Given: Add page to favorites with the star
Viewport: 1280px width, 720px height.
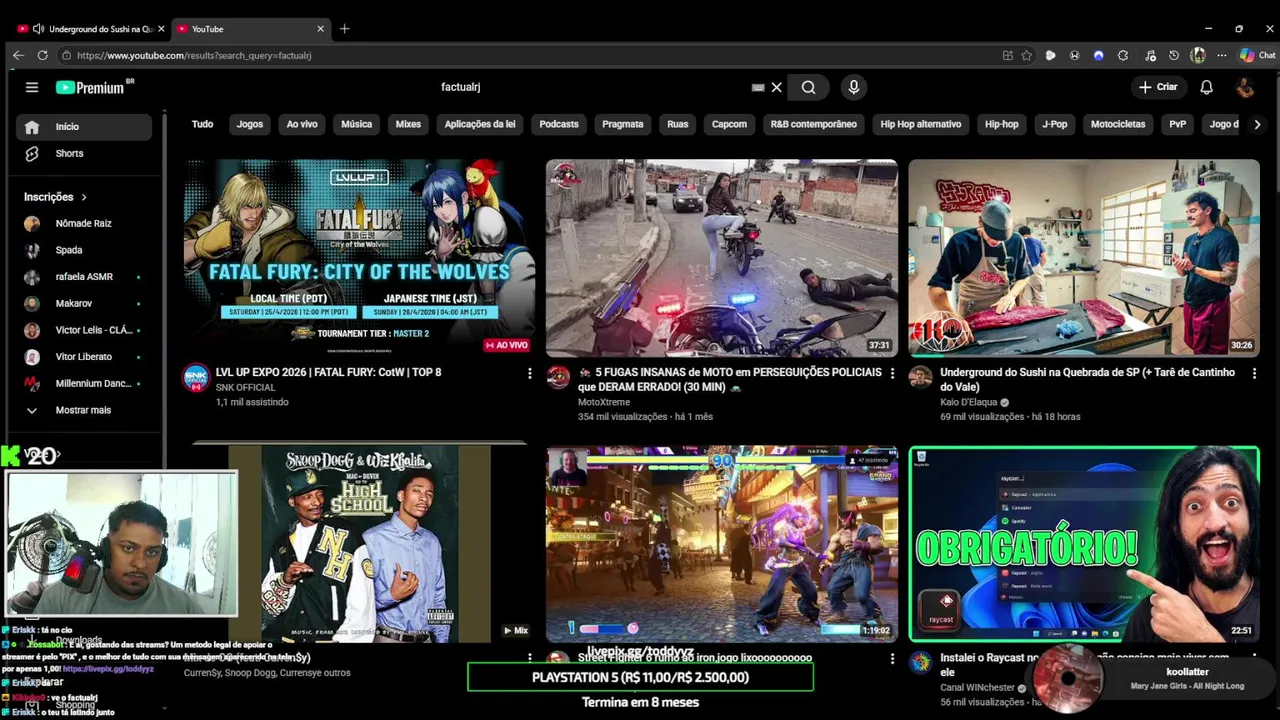Looking at the screenshot, I should (x=1026, y=55).
